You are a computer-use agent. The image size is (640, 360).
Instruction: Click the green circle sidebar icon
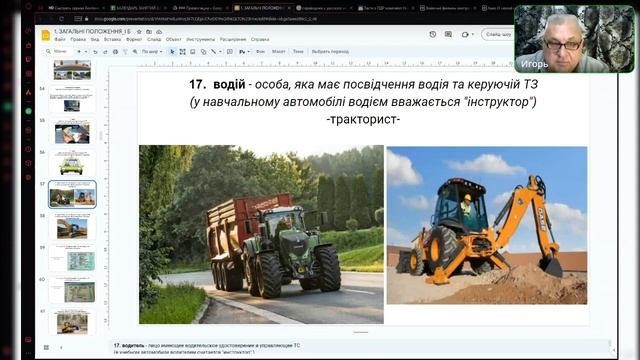[x=28, y=111]
